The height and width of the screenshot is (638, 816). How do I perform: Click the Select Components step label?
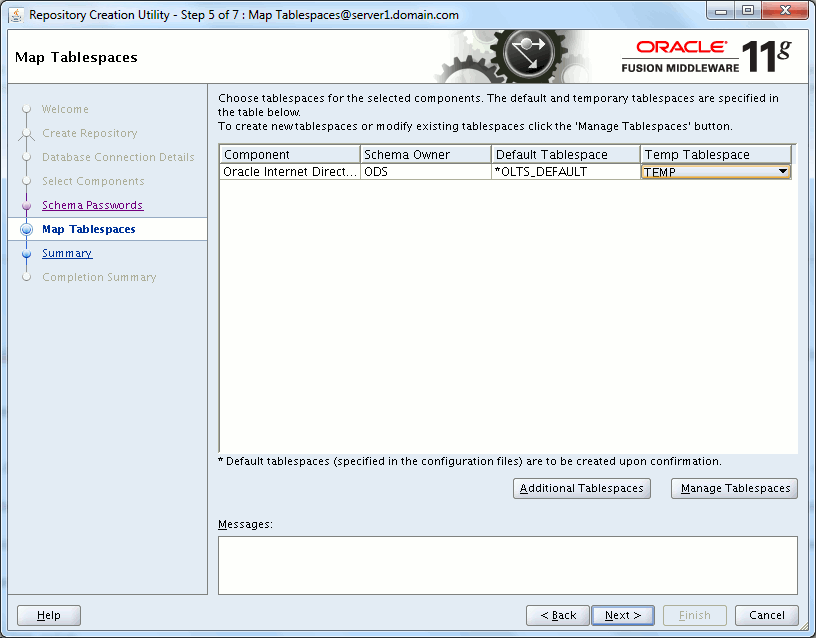pos(93,181)
